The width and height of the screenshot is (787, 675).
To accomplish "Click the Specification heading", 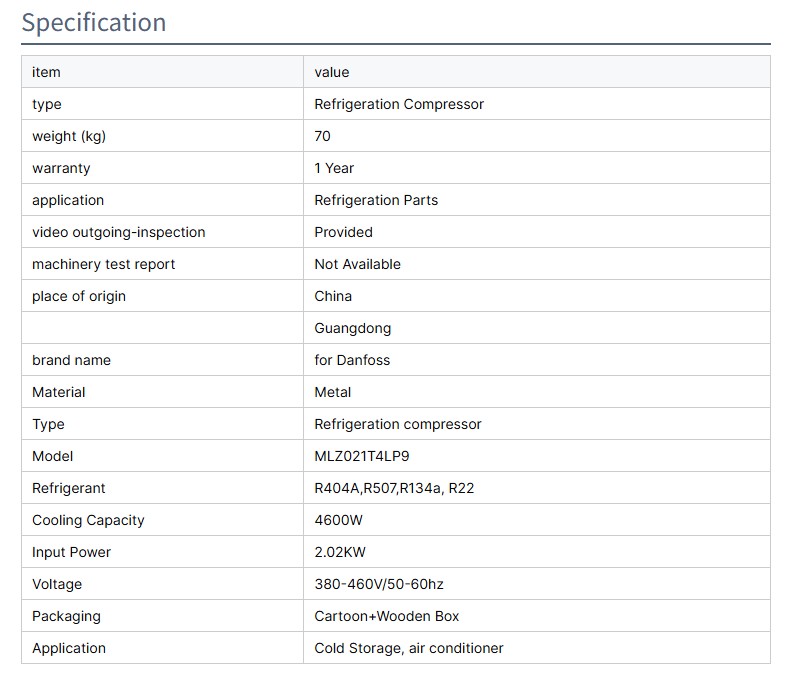I will click(x=94, y=22).
